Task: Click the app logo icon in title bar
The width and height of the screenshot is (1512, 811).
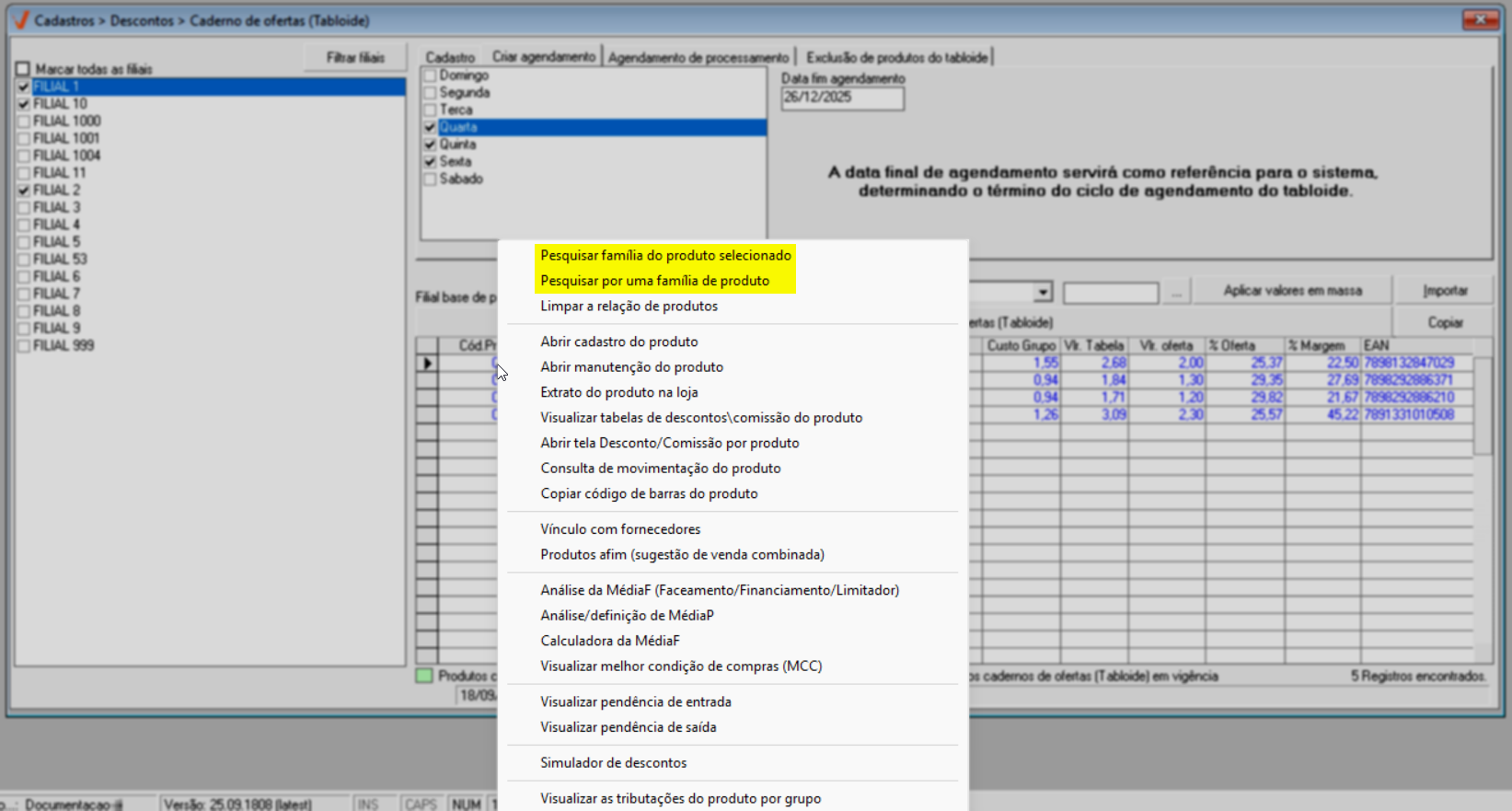Action: tap(20, 20)
